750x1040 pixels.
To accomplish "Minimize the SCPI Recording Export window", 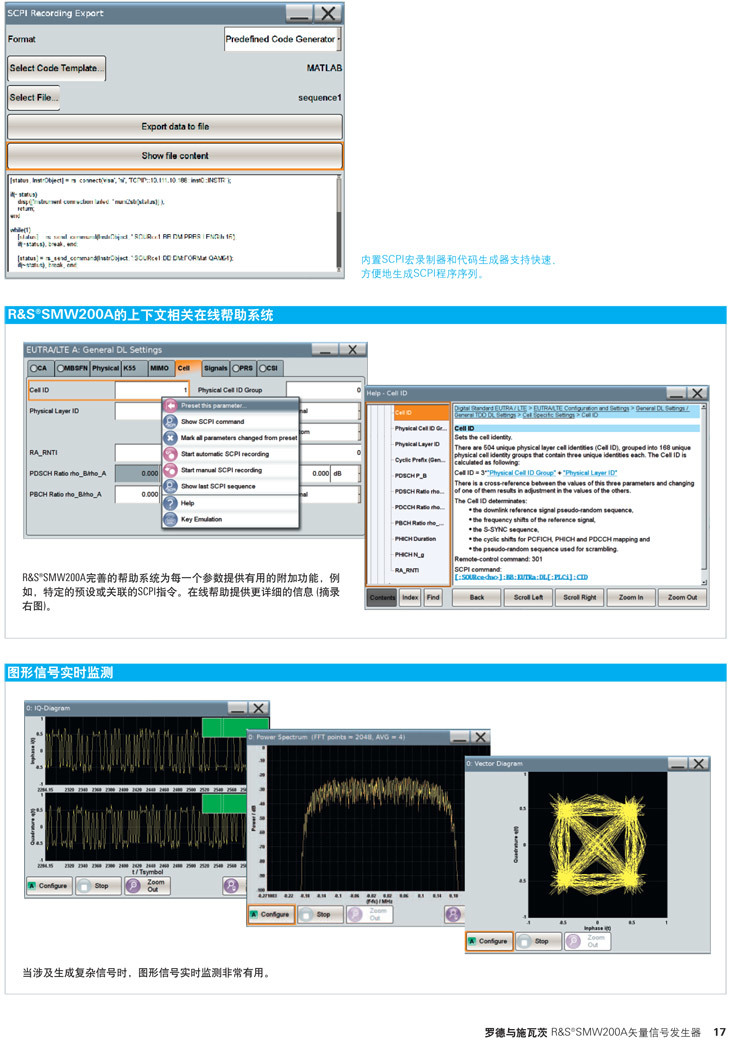I will pyautogui.click(x=299, y=13).
